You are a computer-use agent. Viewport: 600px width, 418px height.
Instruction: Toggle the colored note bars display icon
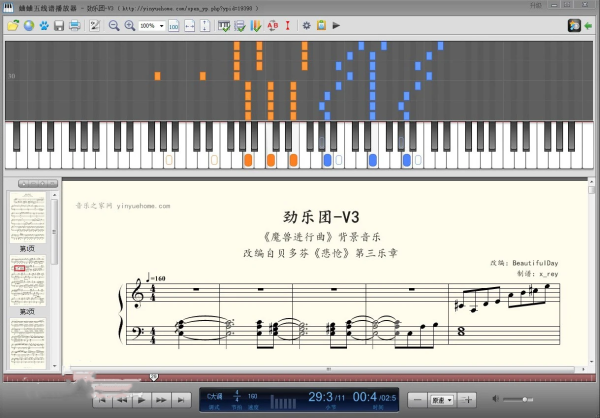click(x=256, y=26)
